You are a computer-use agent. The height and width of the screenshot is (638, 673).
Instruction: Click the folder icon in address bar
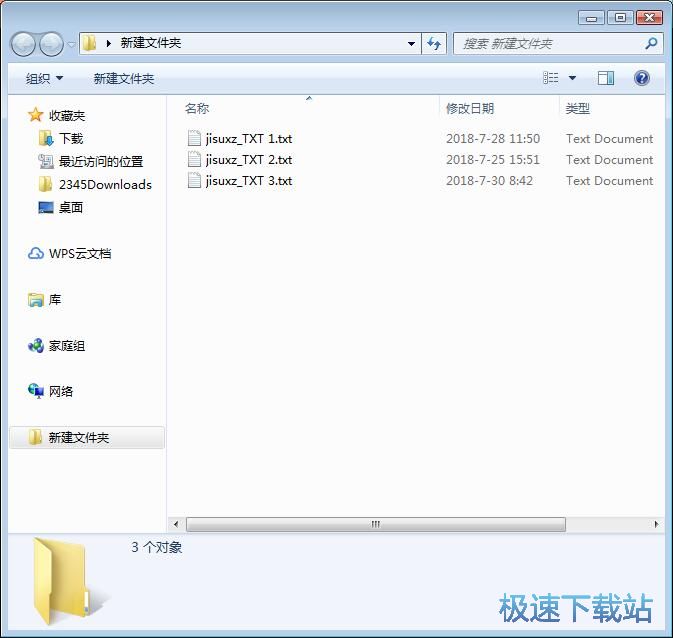coord(89,43)
